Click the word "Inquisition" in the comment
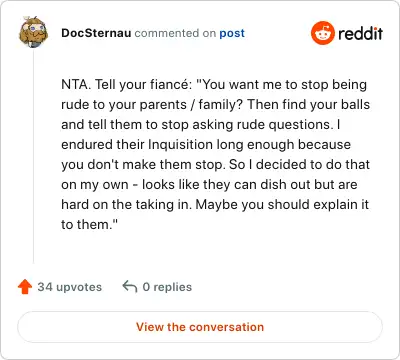This screenshot has width=400, height=360. tap(180, 145)
